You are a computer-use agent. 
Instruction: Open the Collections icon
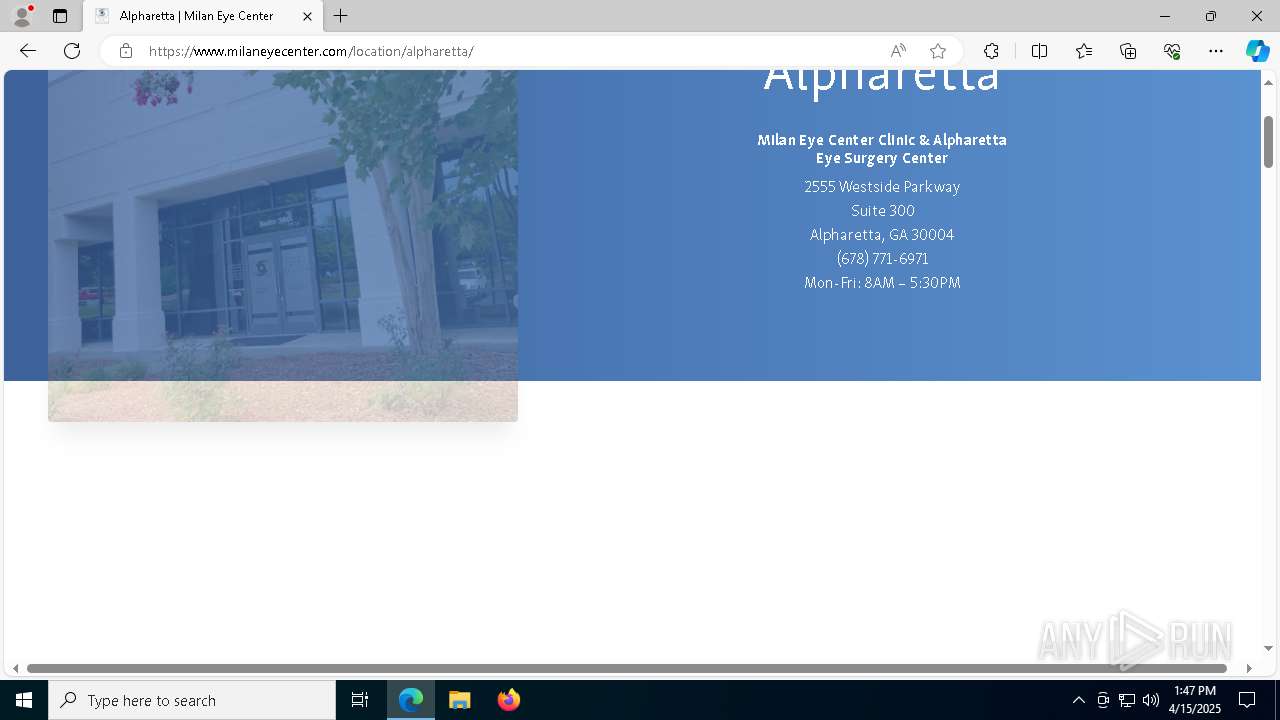[x=1128, y=51]
